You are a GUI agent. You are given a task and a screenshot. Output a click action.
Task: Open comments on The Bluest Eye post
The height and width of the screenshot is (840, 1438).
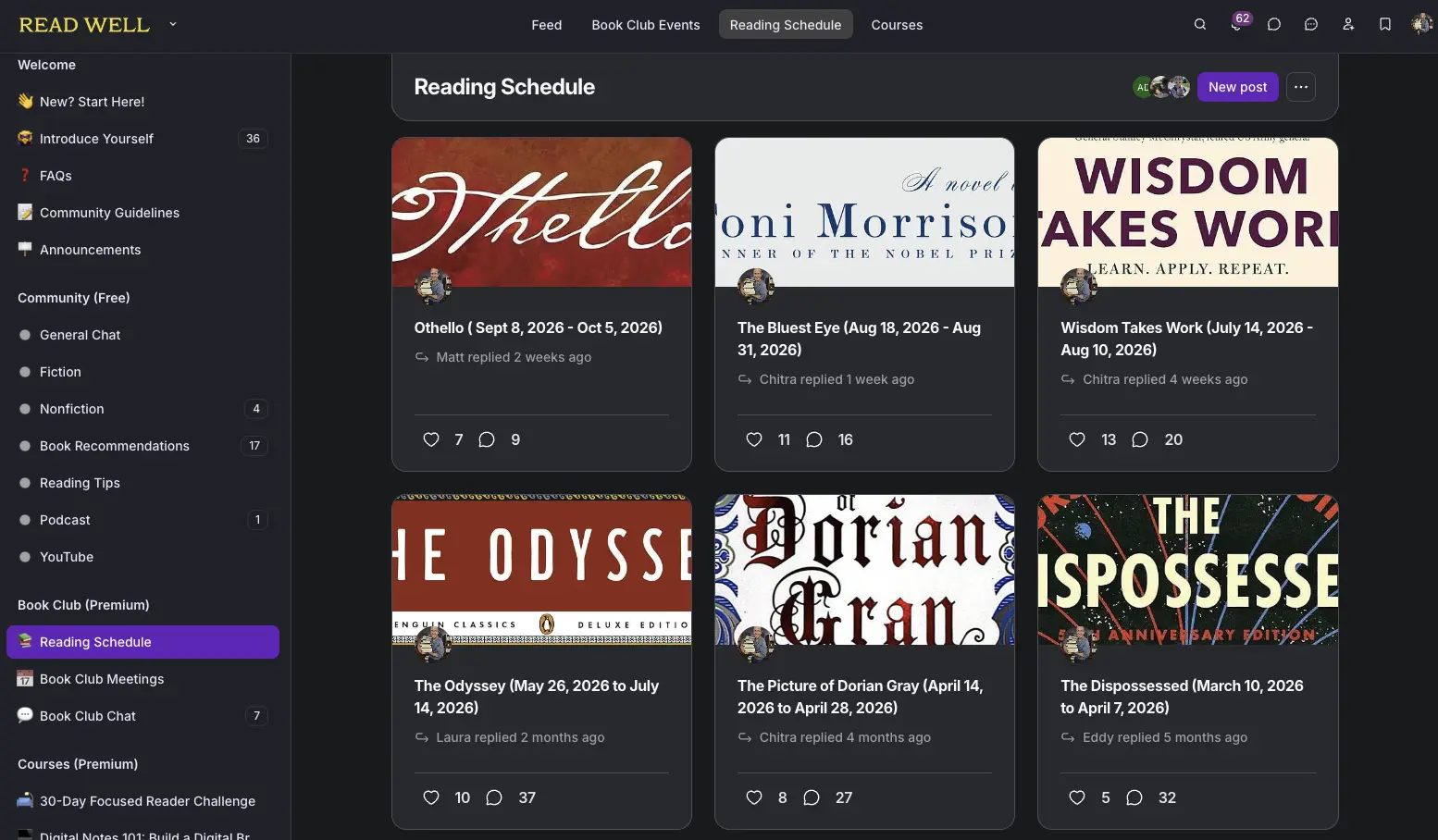pyautogui.click(x=814, y=439)
